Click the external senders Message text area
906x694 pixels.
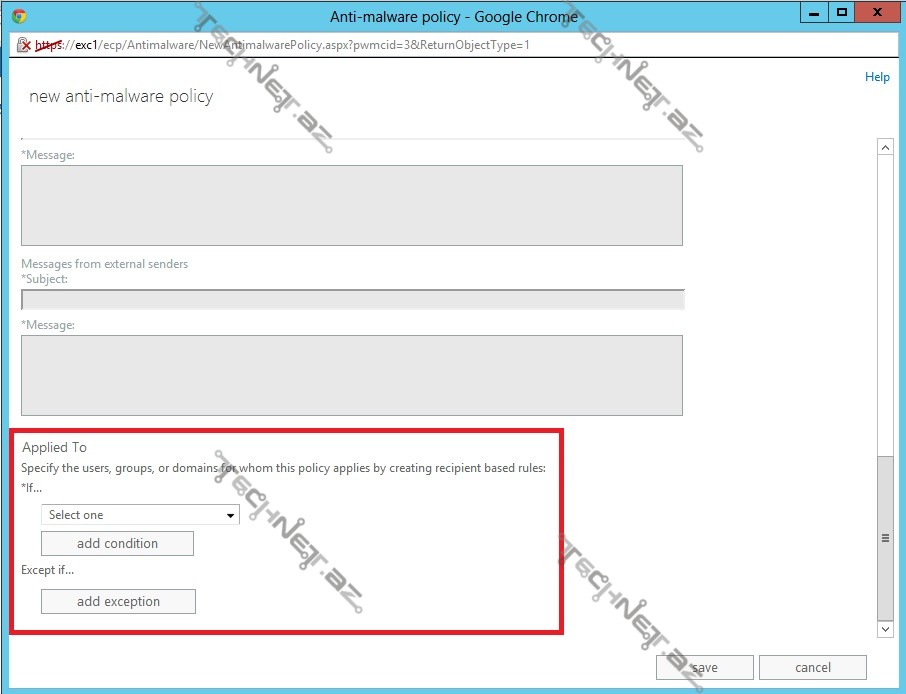[x=351, y=375]
